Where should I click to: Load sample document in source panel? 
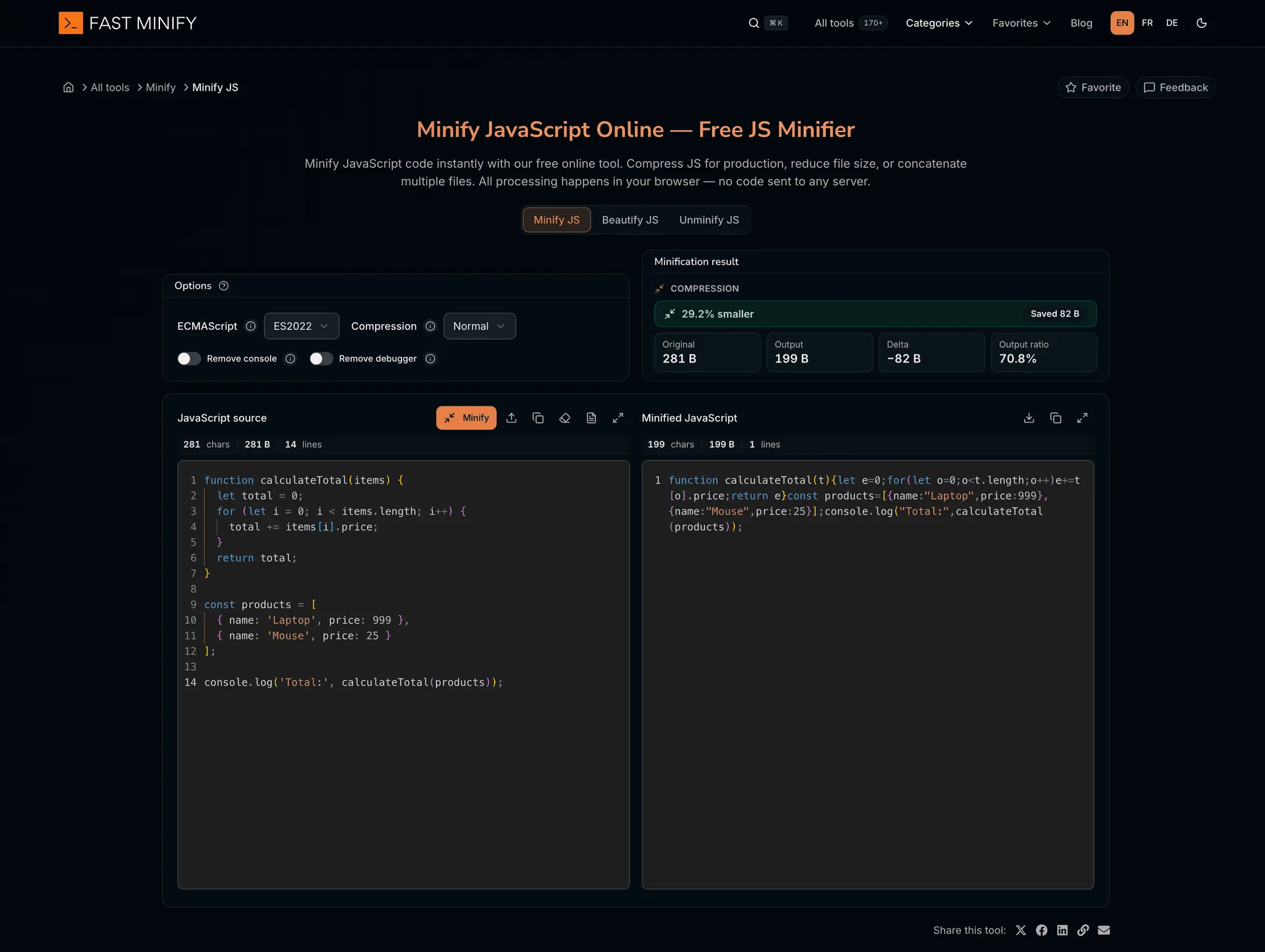591,418
